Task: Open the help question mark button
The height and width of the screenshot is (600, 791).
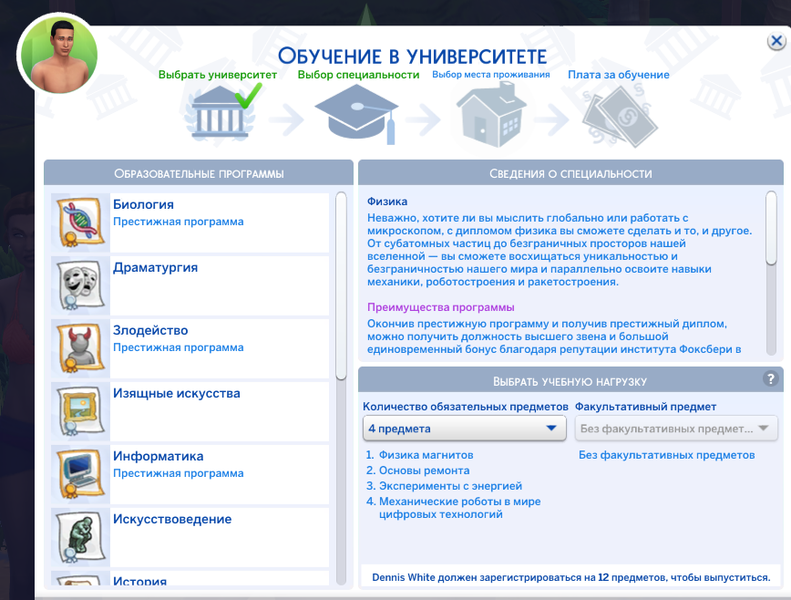Action: point(770,379)
